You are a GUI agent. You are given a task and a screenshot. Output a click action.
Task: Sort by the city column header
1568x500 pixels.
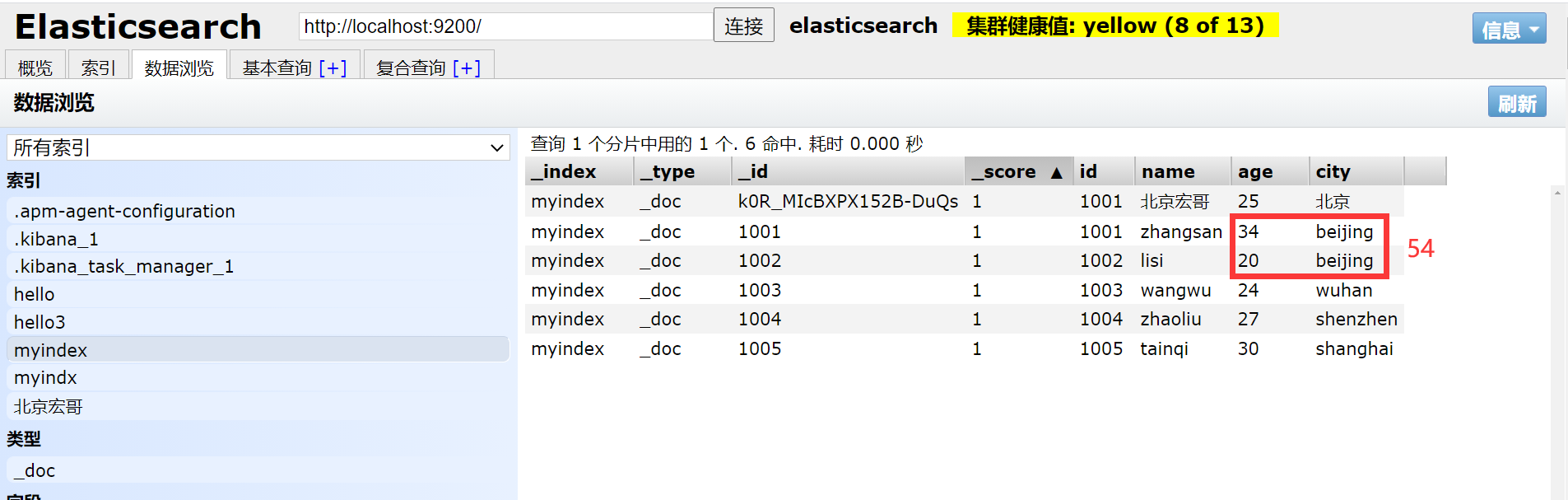[1356, 171]
